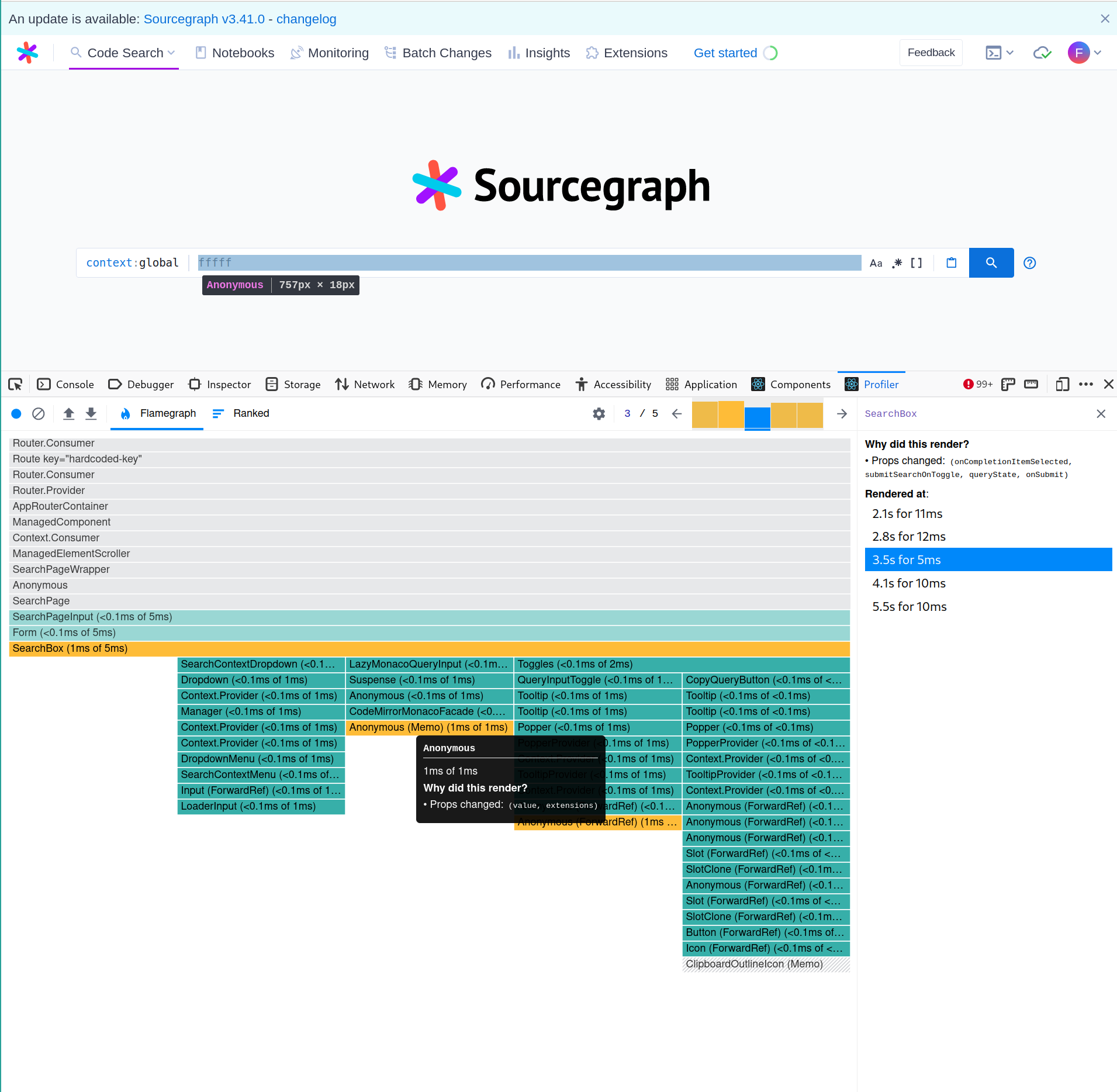This screenshot has width=1117, height=1092.
Task: Switch to the Debugger devtools tab
Action: point(141,384)
